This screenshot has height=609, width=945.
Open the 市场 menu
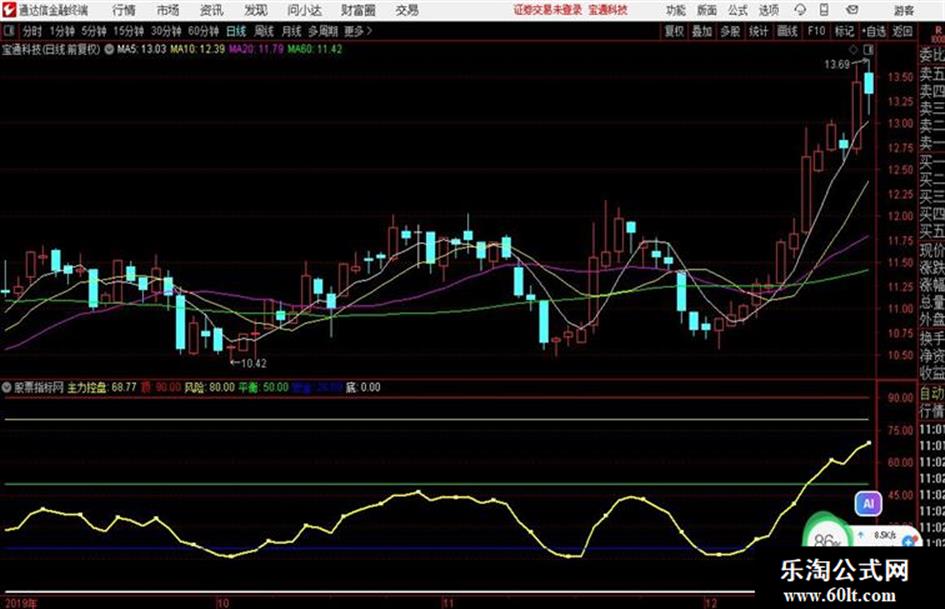[x=168, y=10]
